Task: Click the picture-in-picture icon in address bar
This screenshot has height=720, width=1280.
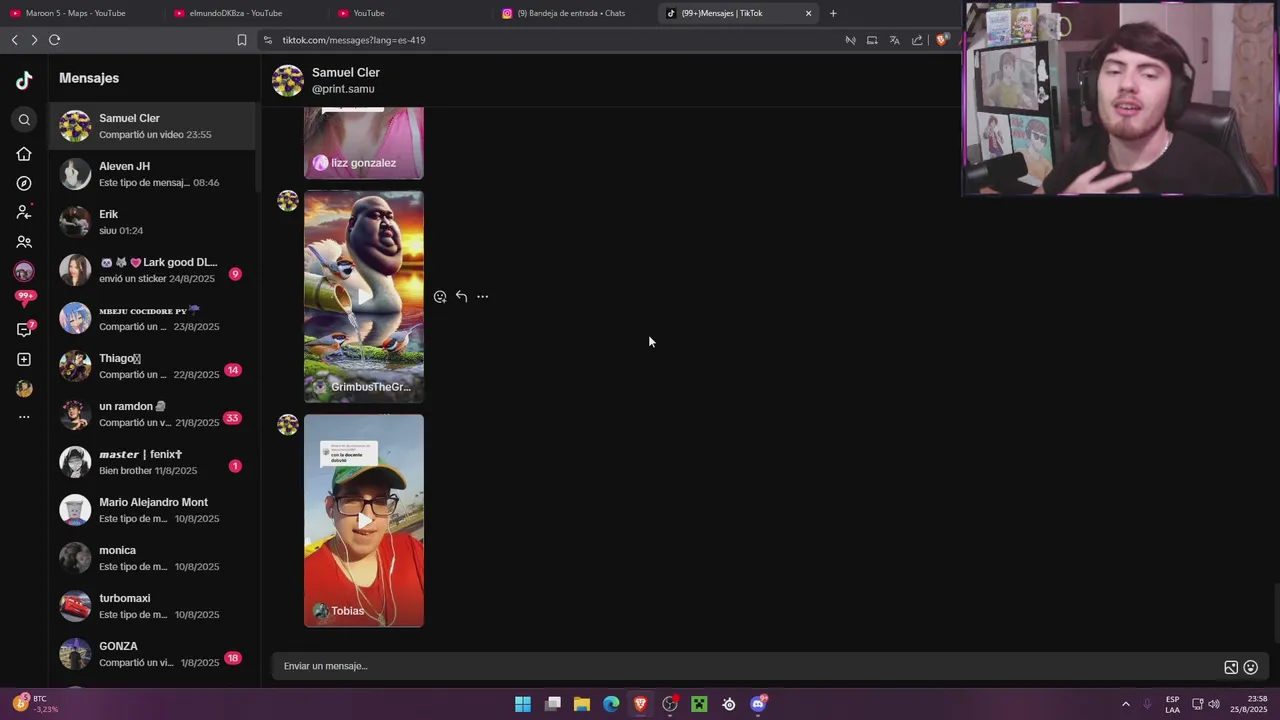Action: click(x=872, y=40)
